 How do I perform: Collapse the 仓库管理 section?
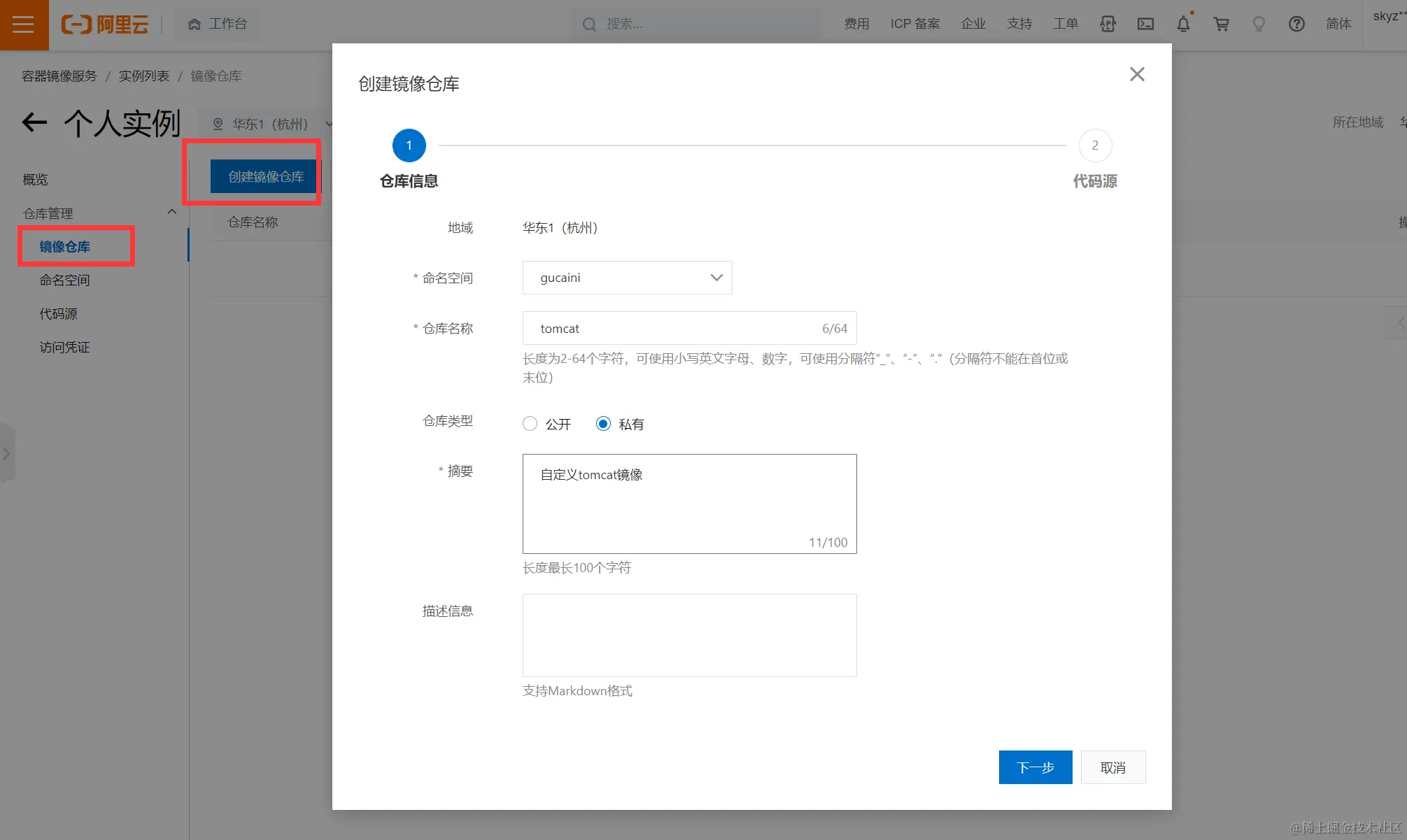[x=171, y=212]
